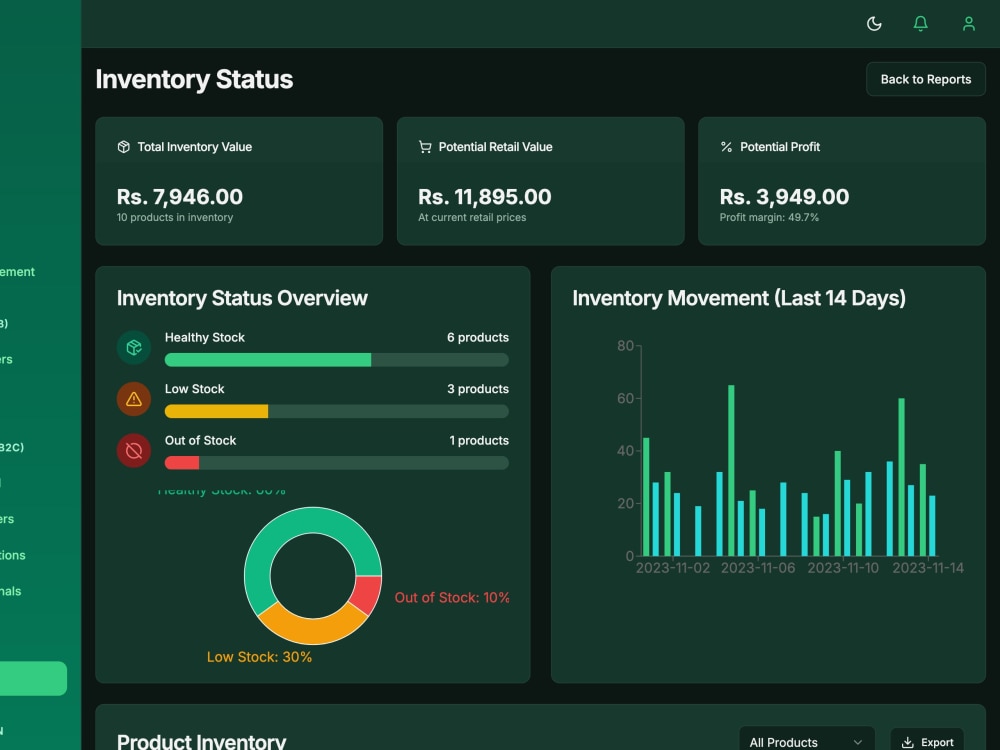Click 'Low Stock: 30%' chart label

[260, 657]
